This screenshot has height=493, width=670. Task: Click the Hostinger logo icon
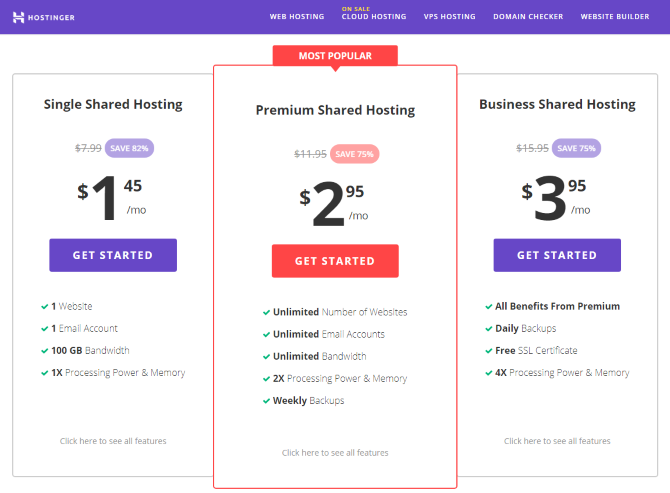[18, 17]
